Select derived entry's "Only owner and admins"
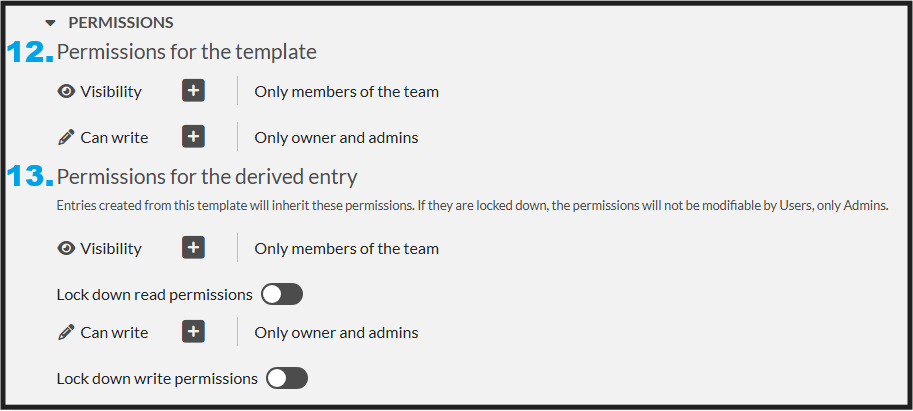The width and height of the screenshot is (913, 411). (x=336, y=332)
